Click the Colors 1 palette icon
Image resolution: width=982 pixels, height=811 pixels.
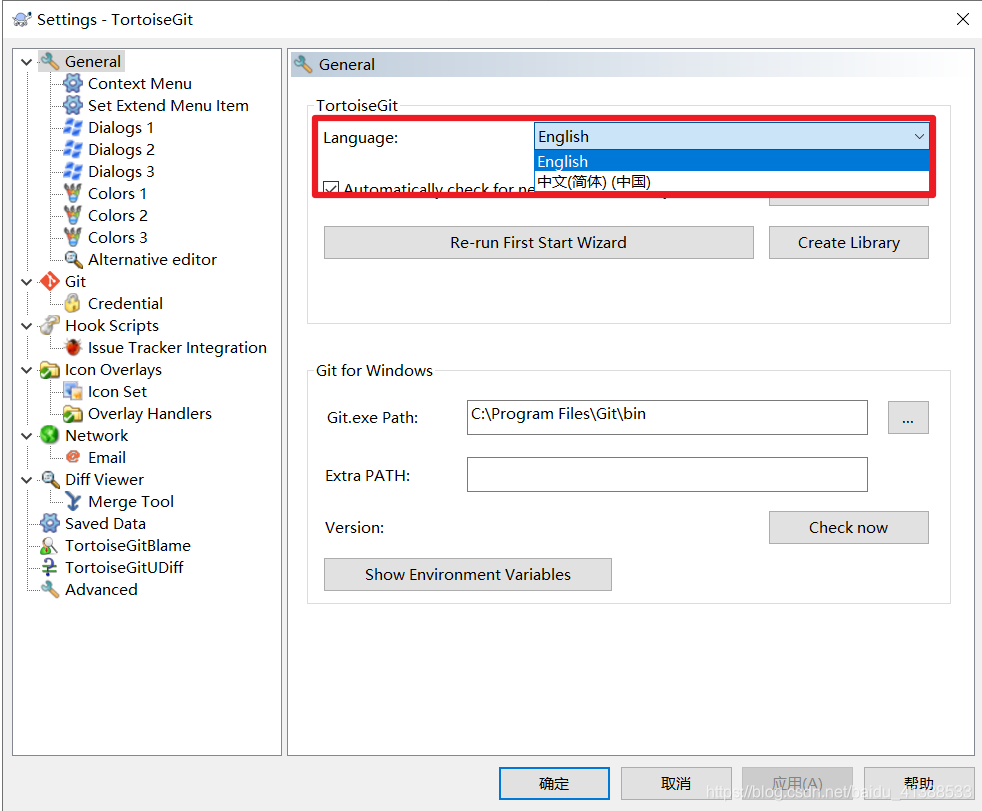coord(73,193)
